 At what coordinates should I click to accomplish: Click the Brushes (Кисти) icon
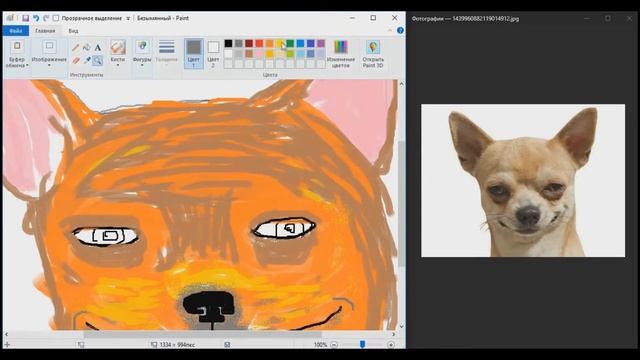[x=118, y=47]
